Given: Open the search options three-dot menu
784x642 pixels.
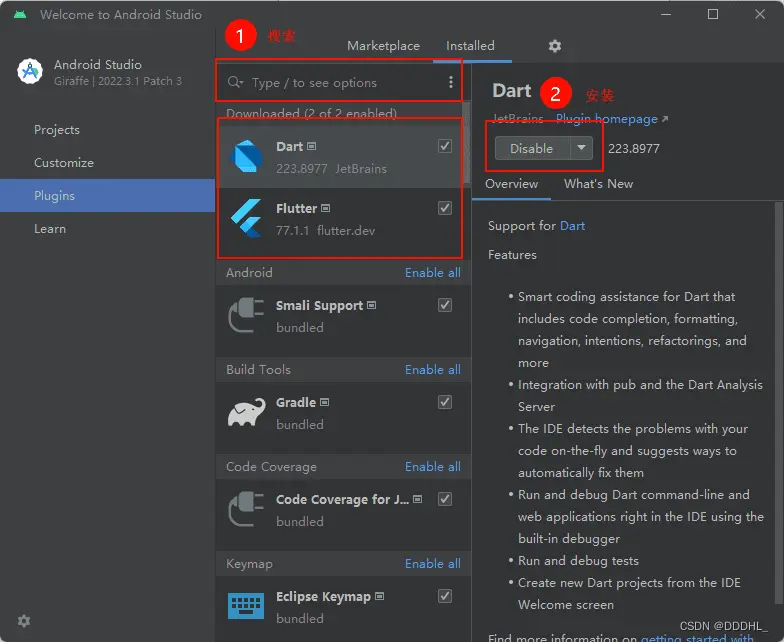Looking at the screenshot, I should [x=451, y=83].
